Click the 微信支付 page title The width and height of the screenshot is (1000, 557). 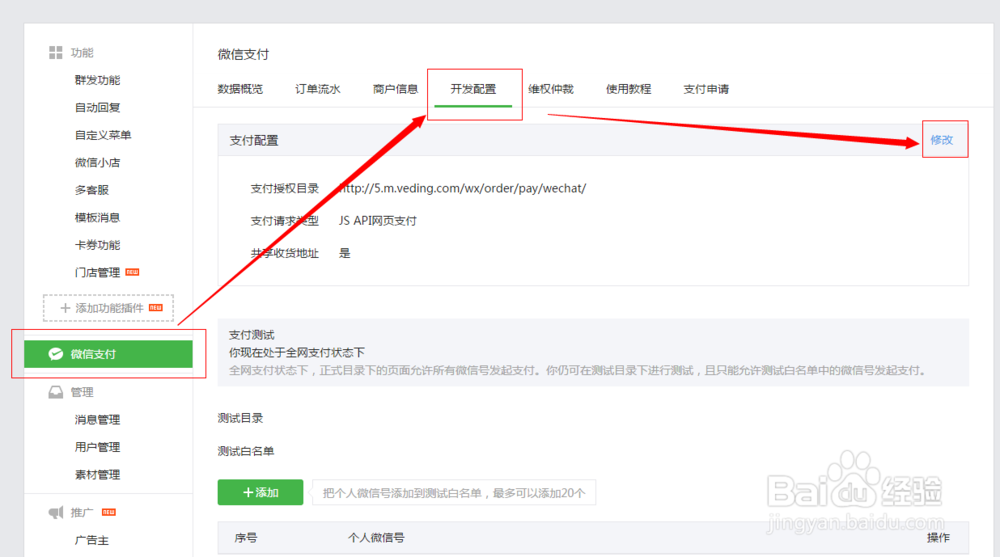pyautogui.click(x=243, y=54)
